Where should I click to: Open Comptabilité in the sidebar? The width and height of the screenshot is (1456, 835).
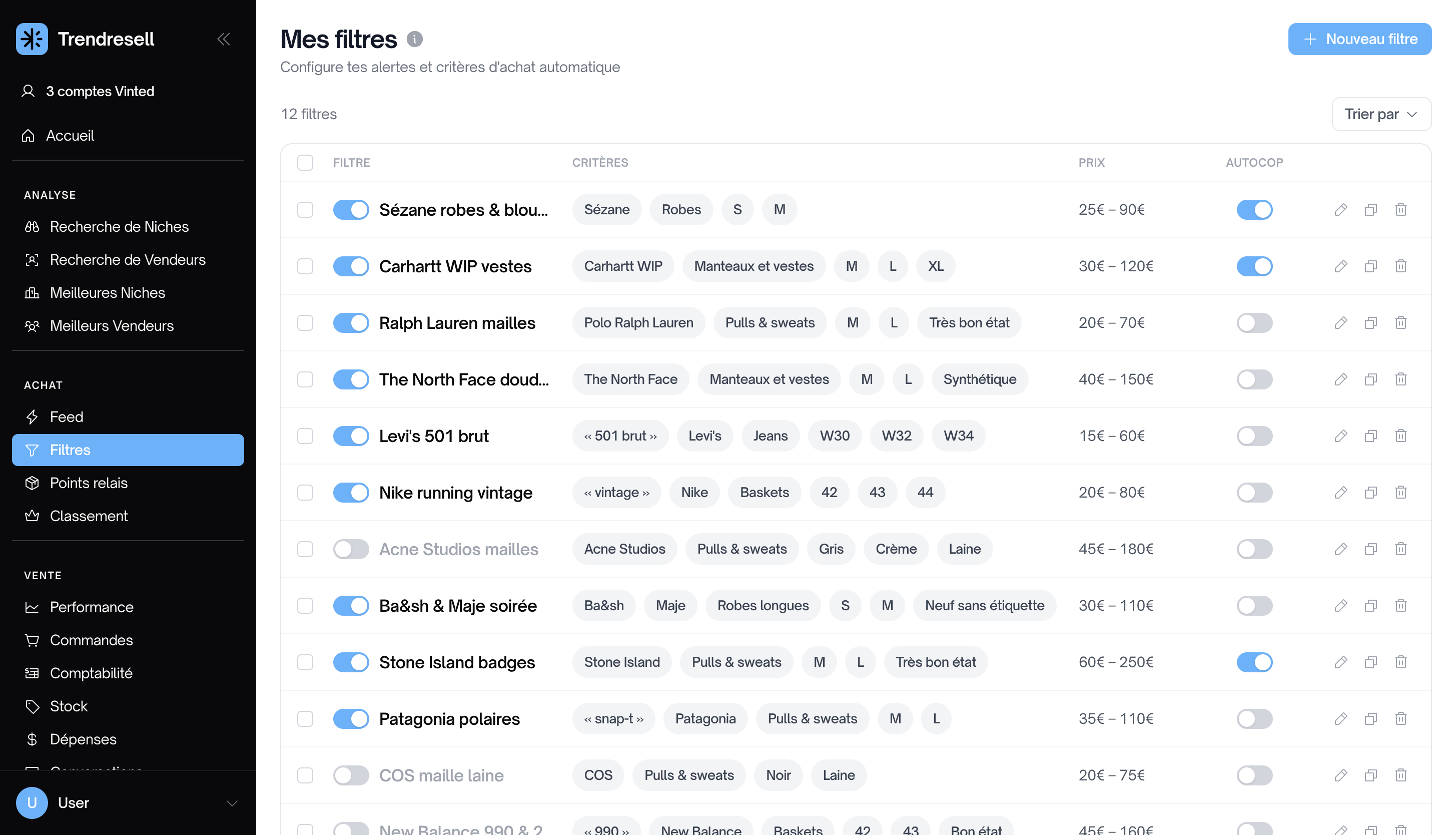click(x=128, y=673)
